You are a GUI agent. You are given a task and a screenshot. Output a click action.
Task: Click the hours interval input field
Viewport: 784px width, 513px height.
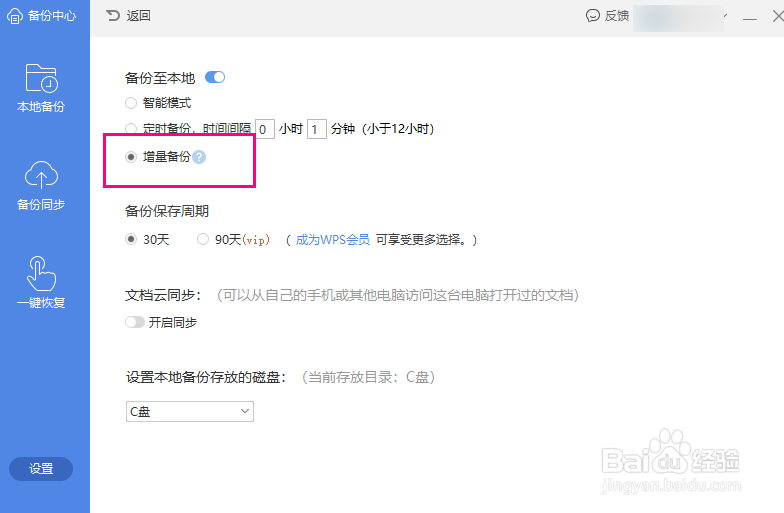[264, 129]
